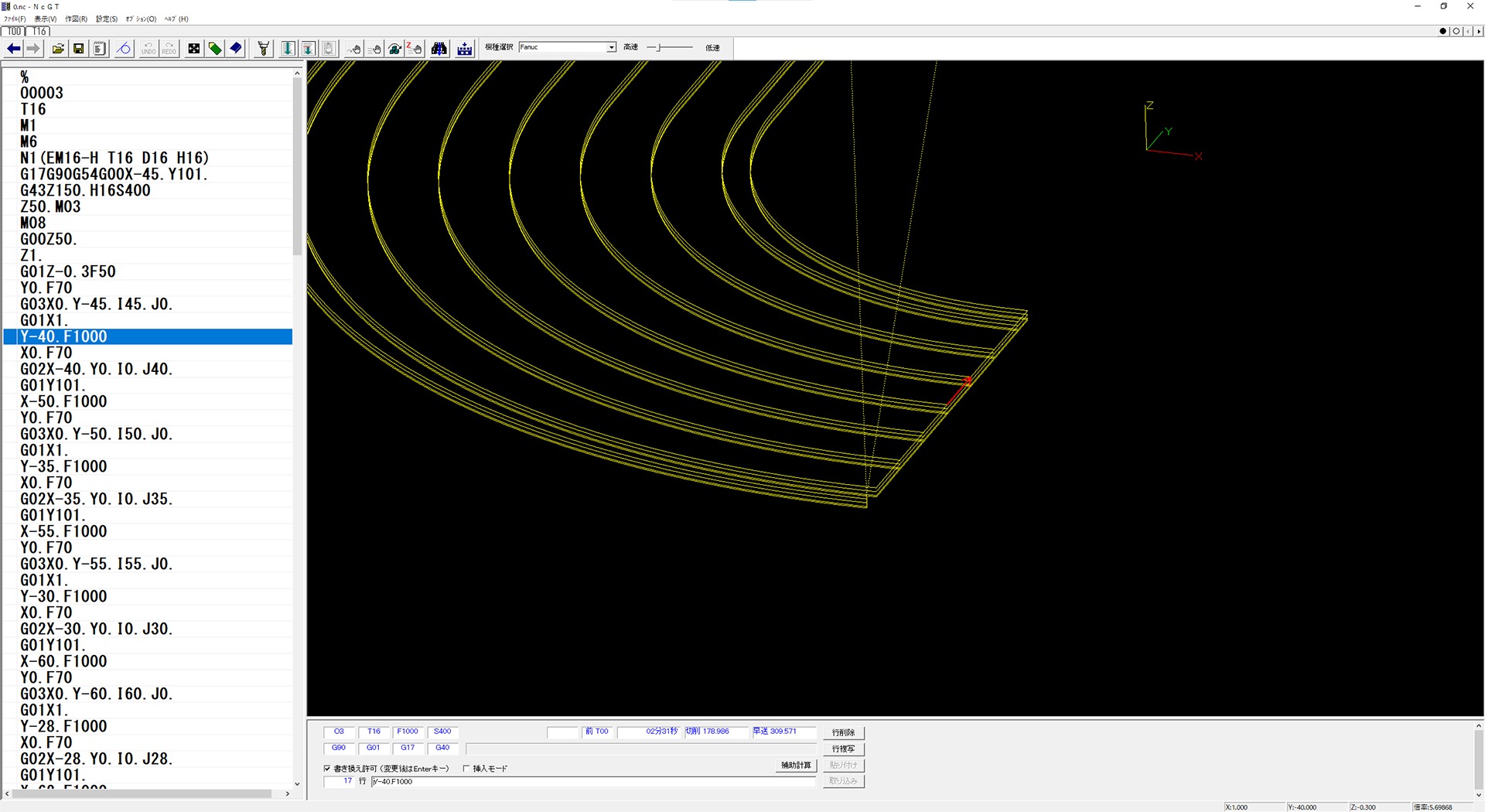Screen dimensions: 1485x812
Task: Open the 設定(S) menu
Action: [107, 19]
